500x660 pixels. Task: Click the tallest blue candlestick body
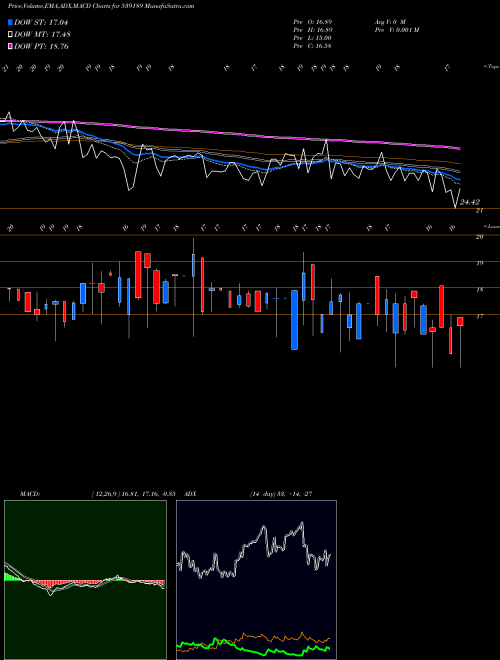point(295,320)
